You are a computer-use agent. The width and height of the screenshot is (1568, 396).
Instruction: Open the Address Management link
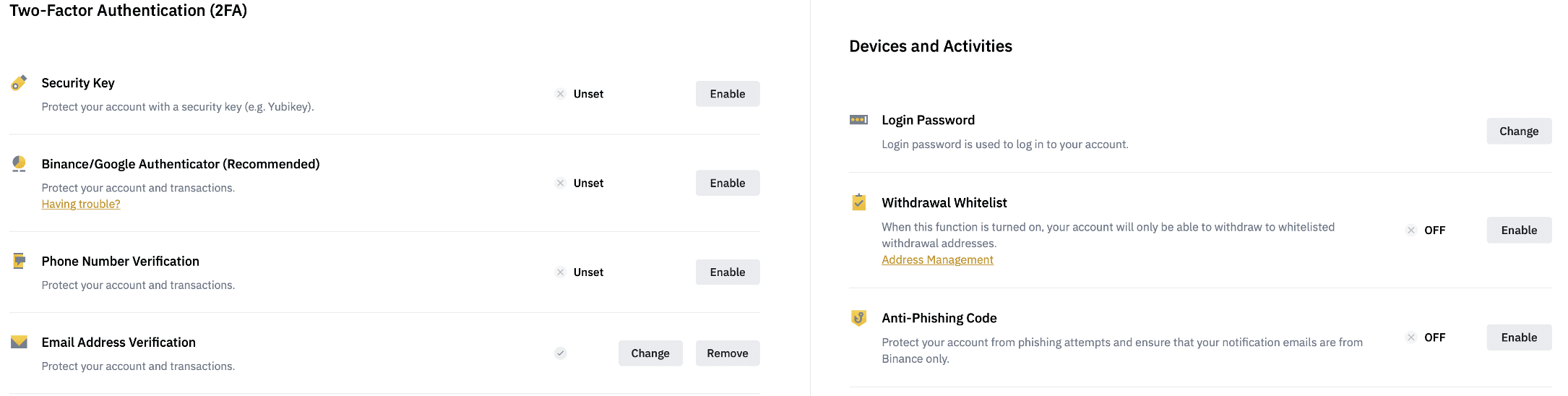937,260
